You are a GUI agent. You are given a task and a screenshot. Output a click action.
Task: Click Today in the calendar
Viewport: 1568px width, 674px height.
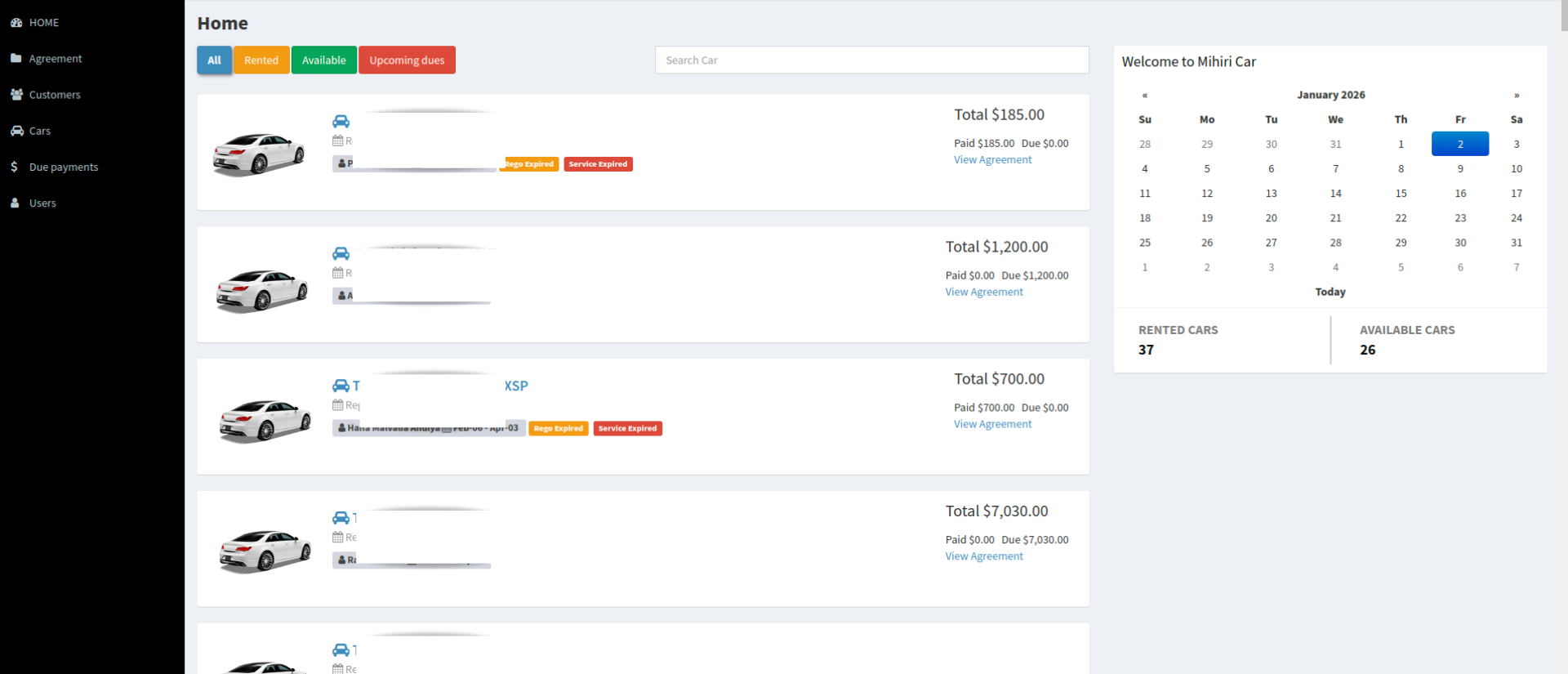(x=1330, y=292)
